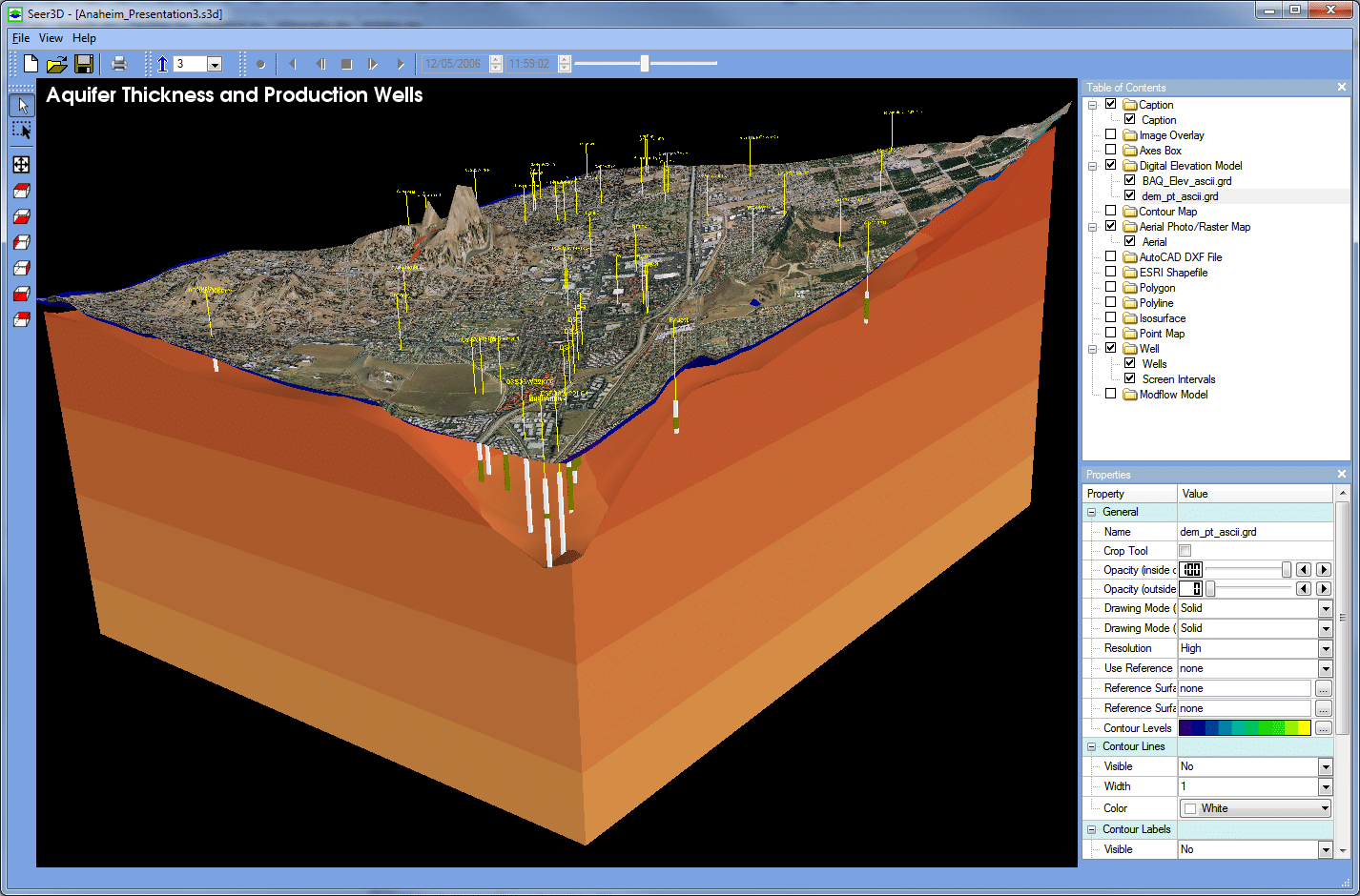Activate the rectangle selection tool
Image resolution: width=1360 pixels, height=896 pixels.
coord(22,131)
